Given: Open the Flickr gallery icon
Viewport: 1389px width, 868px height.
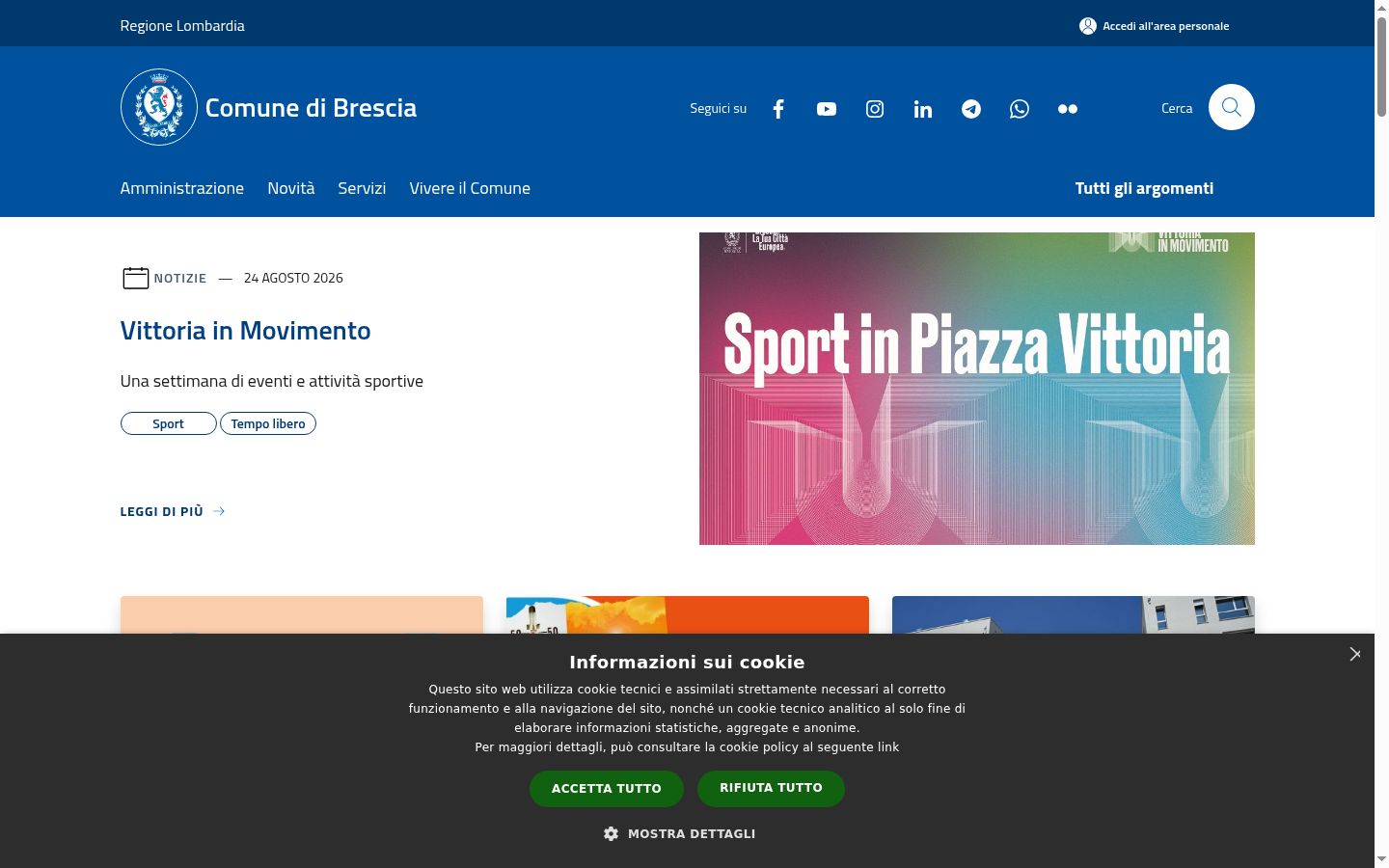Looking at the screenshot, I should point(1068,109).
